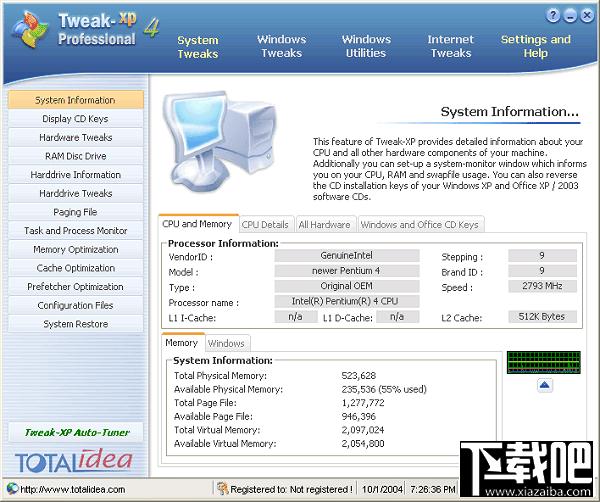Click Available Page File value 946,396
This screenshot has width=600, height=502.
pos(359,416)
